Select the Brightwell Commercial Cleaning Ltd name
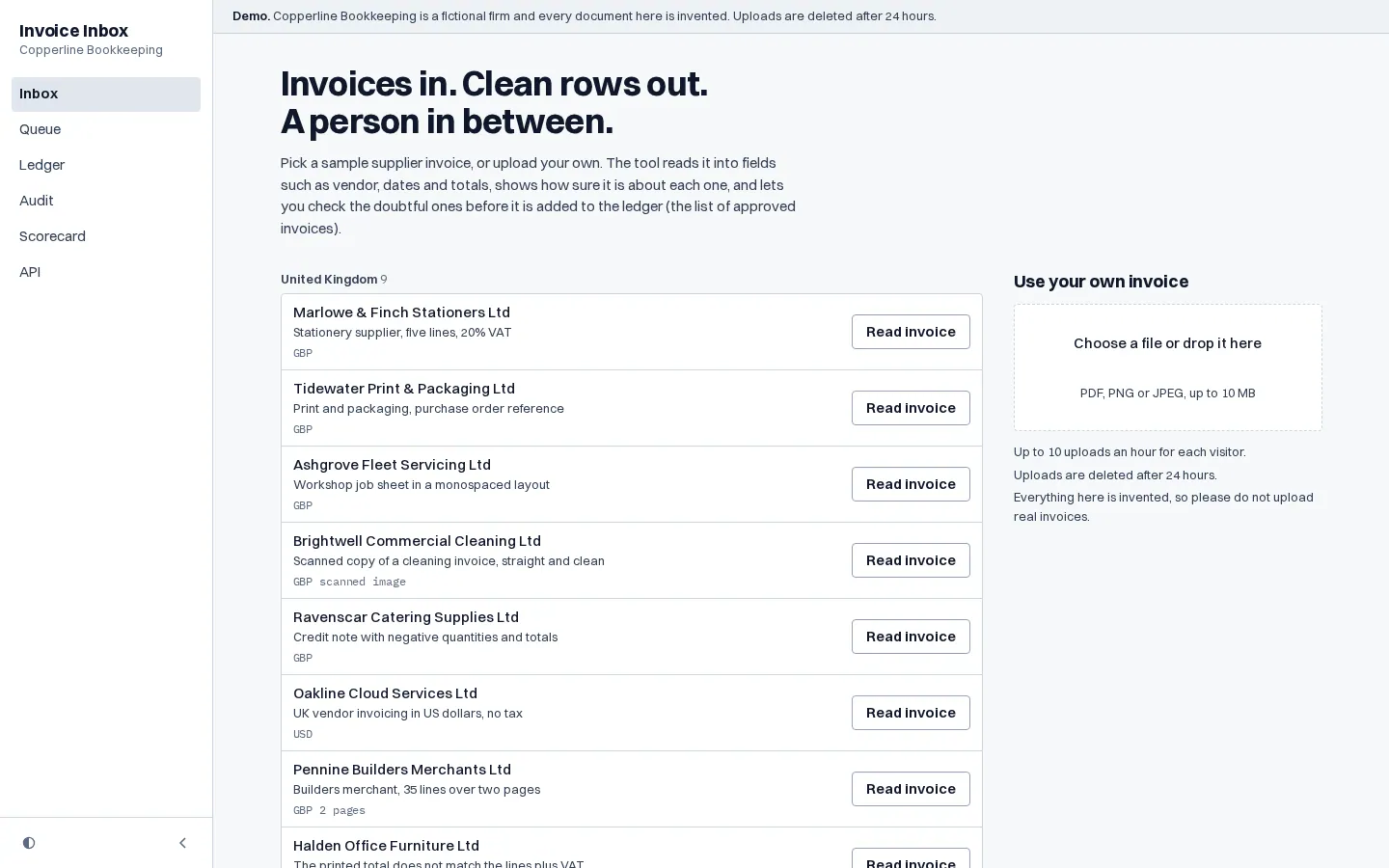Screen dimensions: 1389x868 tap(417, 541)
